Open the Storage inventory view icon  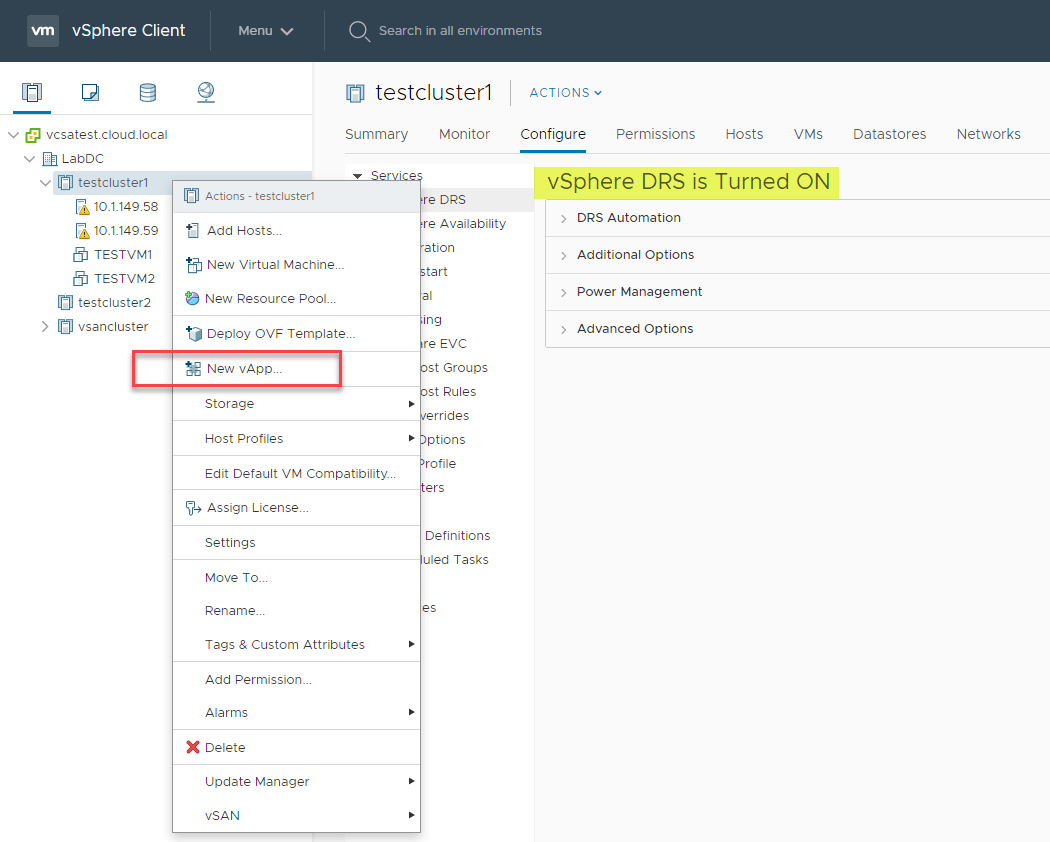point(148,92)
